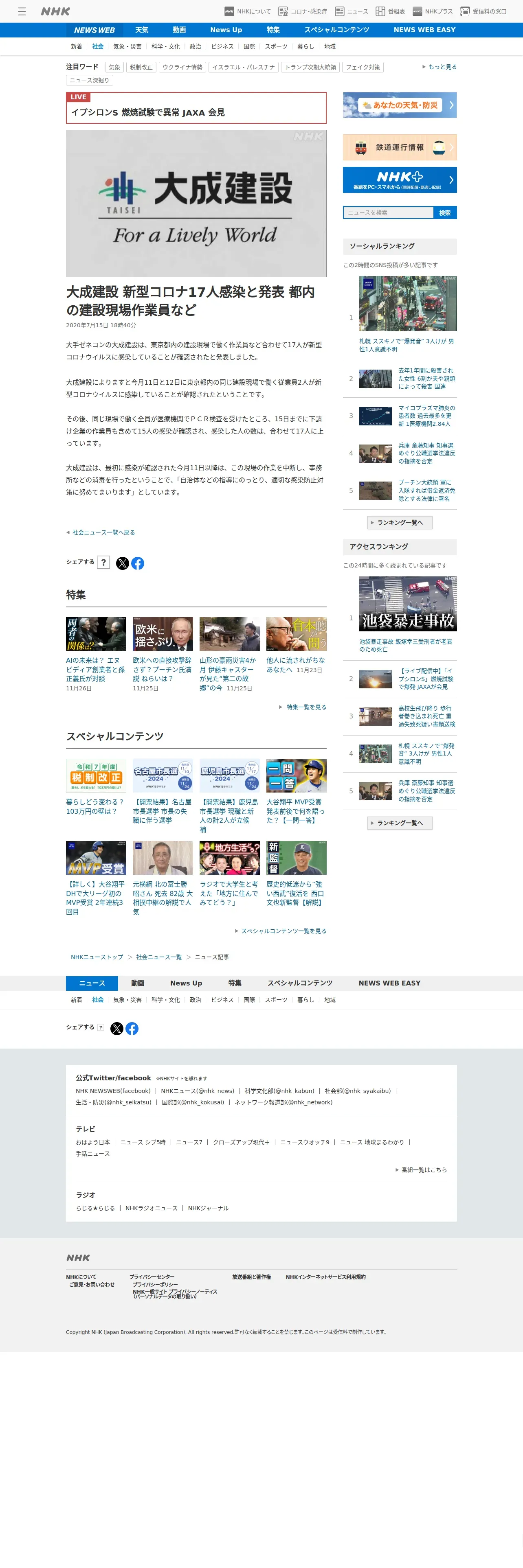Viewport: 523px width, 1568px height.
Task: Click ウクライナ情勢 keyword tag
Action: tap(182, 68)
